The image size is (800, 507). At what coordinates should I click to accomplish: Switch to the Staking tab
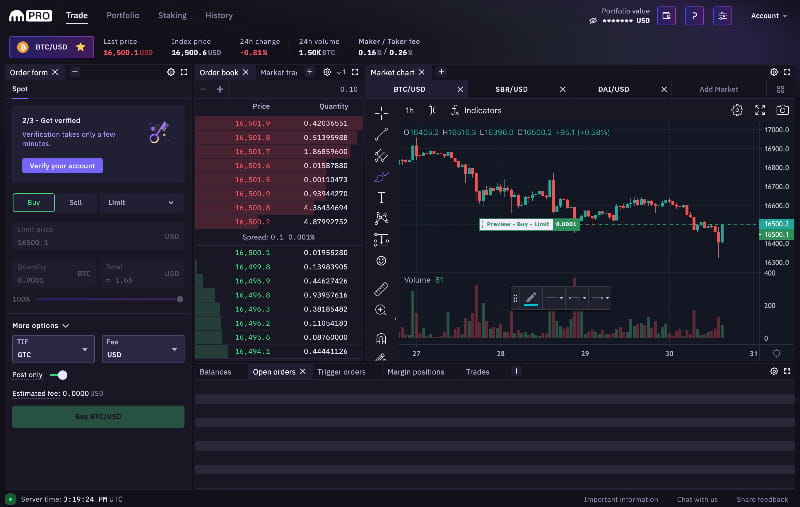click(x=172, y=16)
